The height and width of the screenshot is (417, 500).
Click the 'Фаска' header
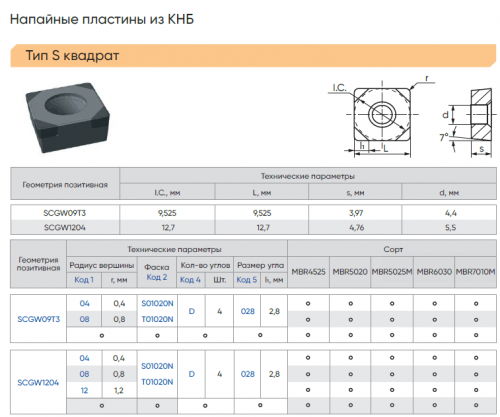(x=157, y=267)
